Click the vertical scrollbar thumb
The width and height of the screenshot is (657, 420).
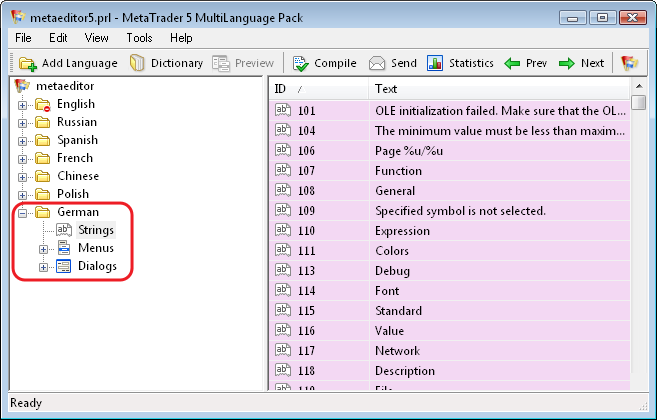coord(639,103)
